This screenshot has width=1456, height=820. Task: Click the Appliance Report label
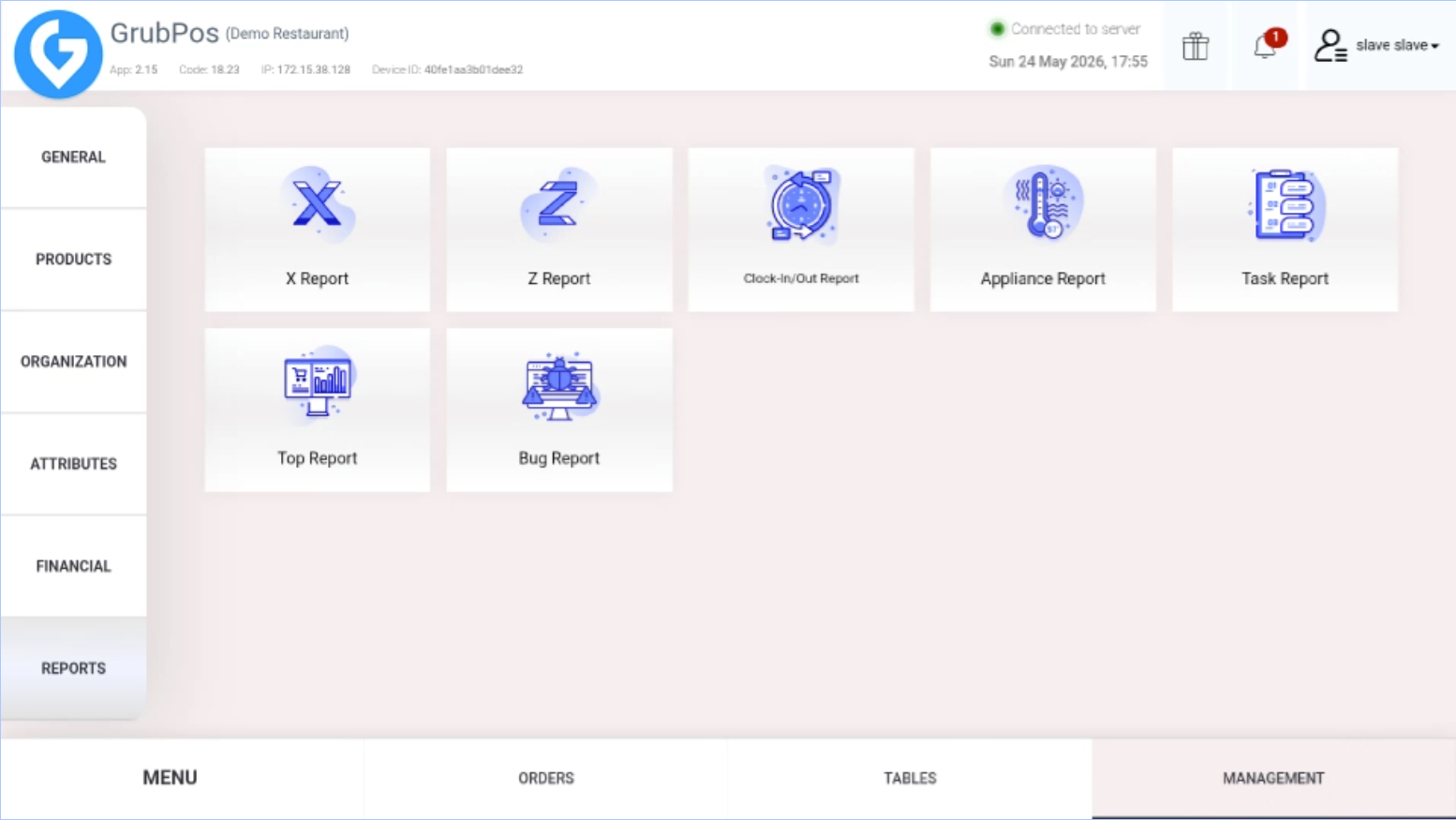coord(1043,278)
